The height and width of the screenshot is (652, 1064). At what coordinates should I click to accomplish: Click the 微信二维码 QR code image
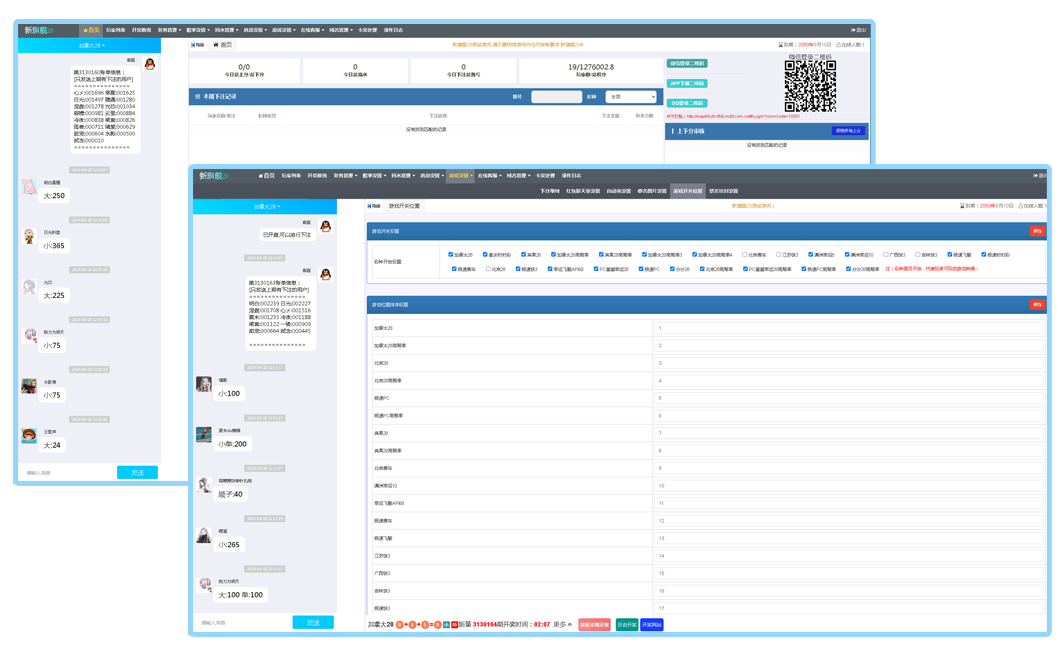(809, 87)
